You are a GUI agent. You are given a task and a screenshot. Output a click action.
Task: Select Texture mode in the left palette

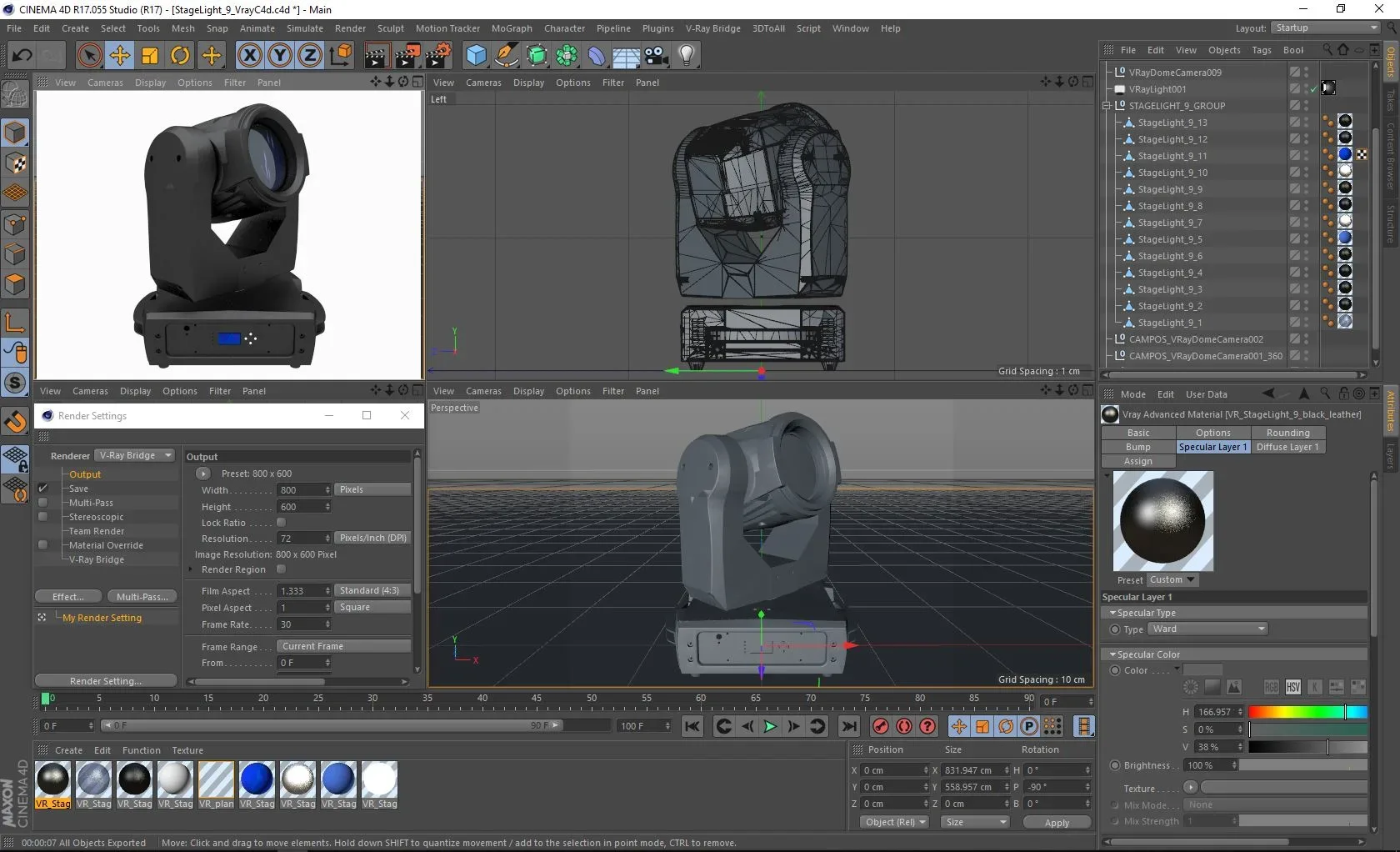15,163
